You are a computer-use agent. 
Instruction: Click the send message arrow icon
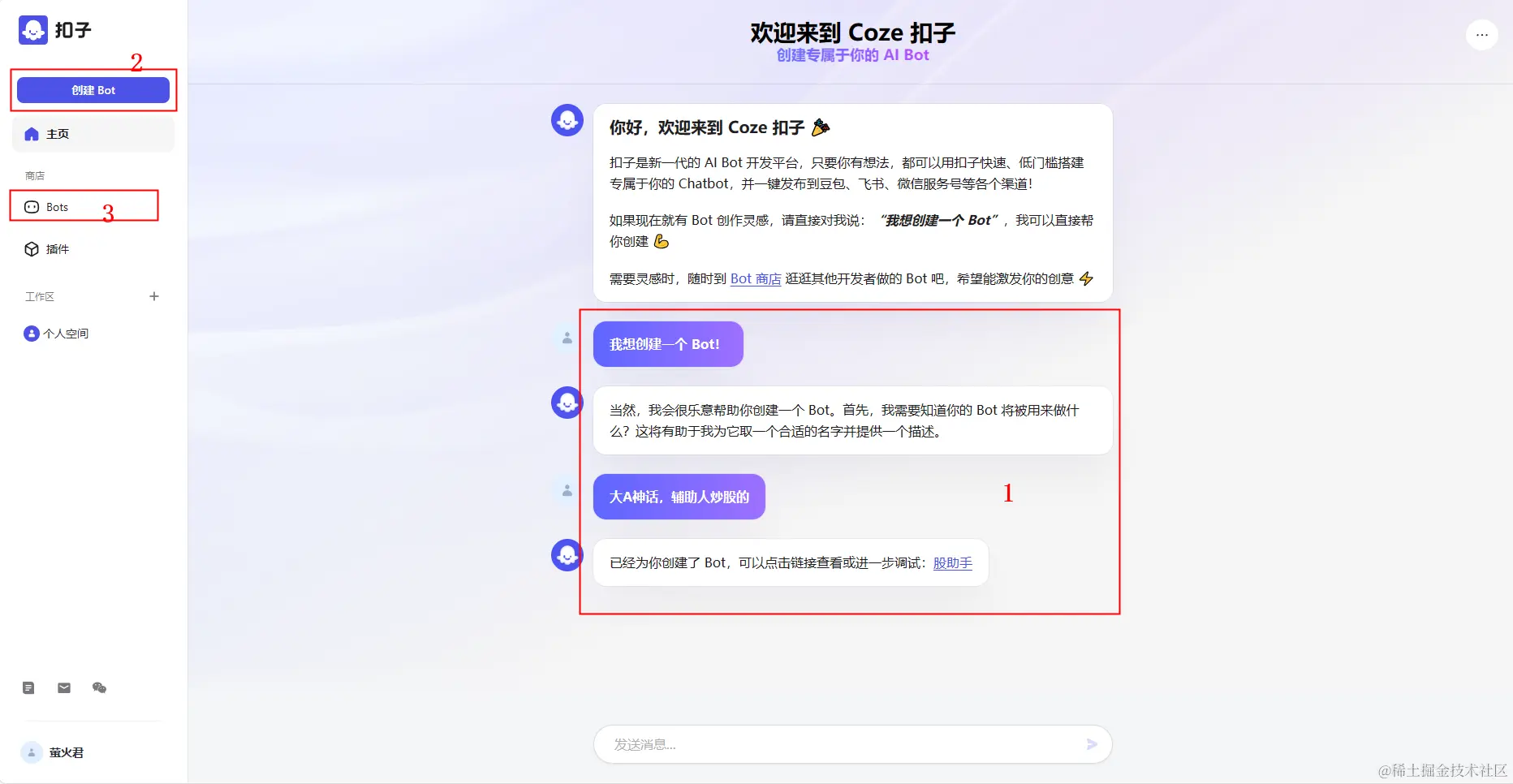[x=1092, y=744]
